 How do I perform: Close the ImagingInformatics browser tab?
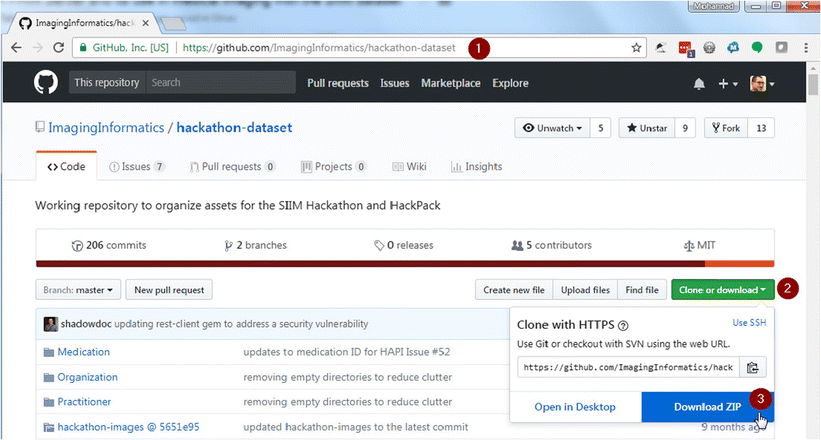[x=146, y=23]
